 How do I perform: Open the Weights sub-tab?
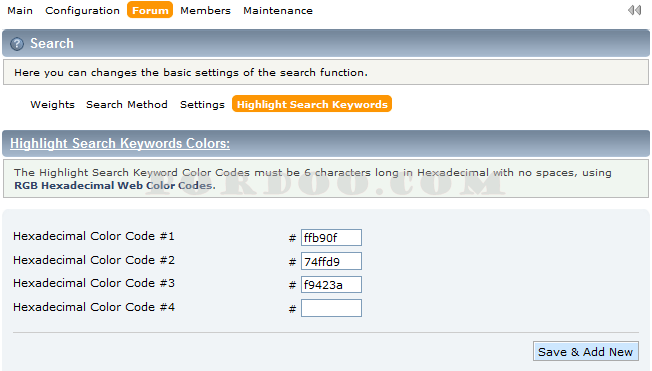tap(52, 104)
